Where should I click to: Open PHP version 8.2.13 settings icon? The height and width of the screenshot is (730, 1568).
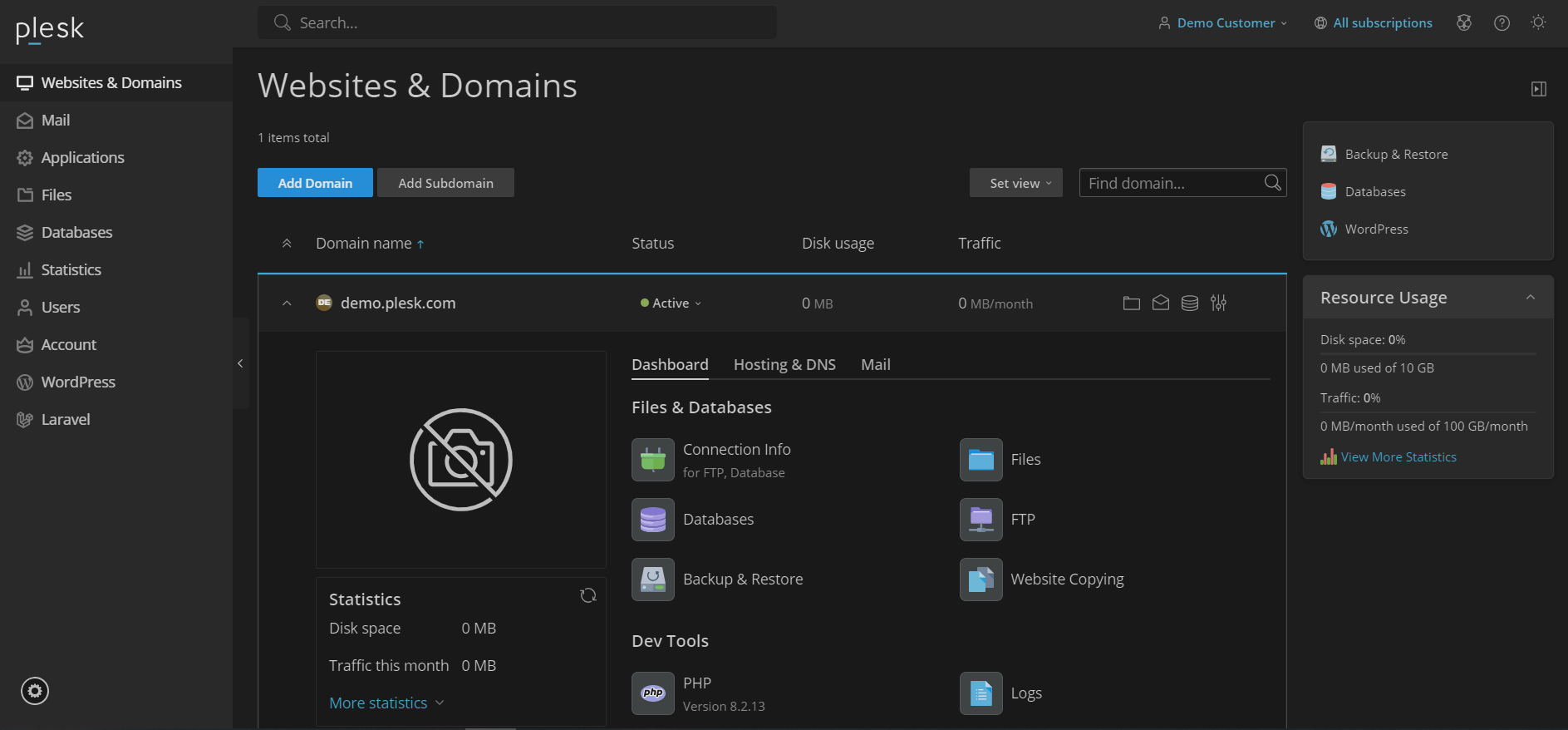(653, 693)
